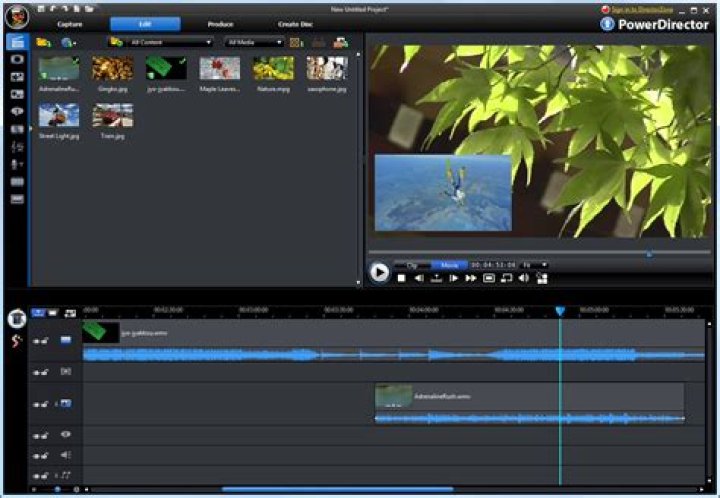Step to the previous frame
The width and height of the screenshot is (720, 498).
pos(419,278)
